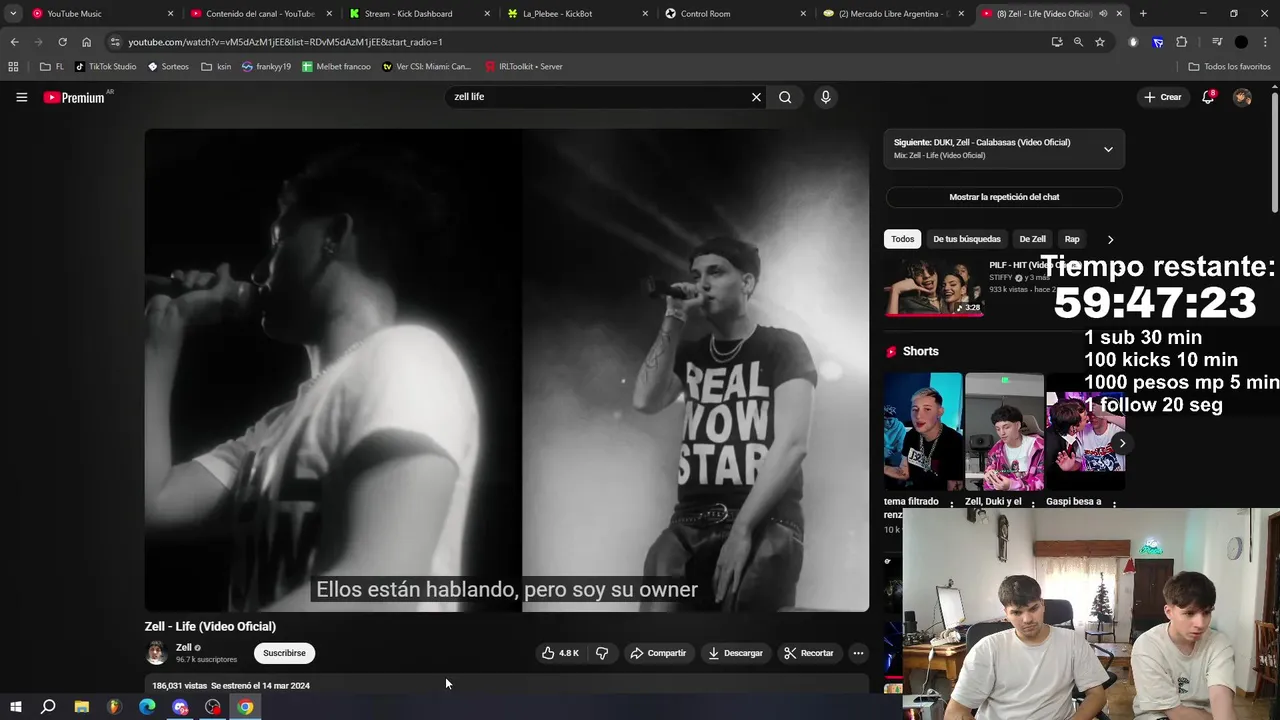The width and height of the screenshot is (1280, 720).
Task: Go back in browser history
Action: point(14,42)
